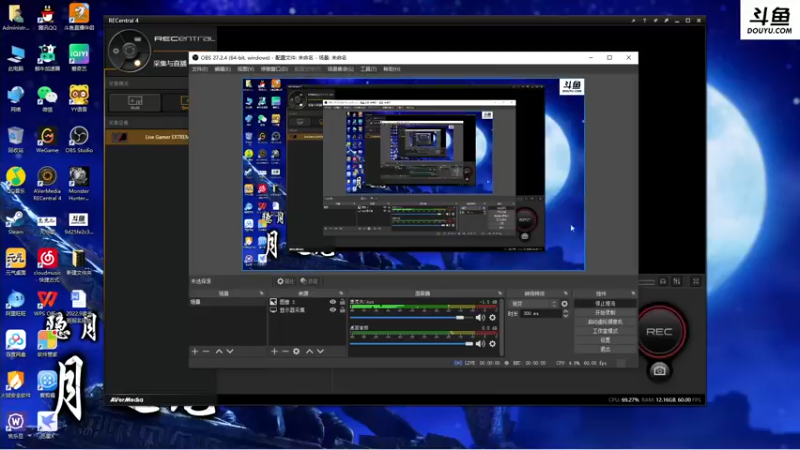Viewport: 800px width, 450px height.
Task: Open the 编辑(E) menu in OBS
Action: [x=222, y=69]
